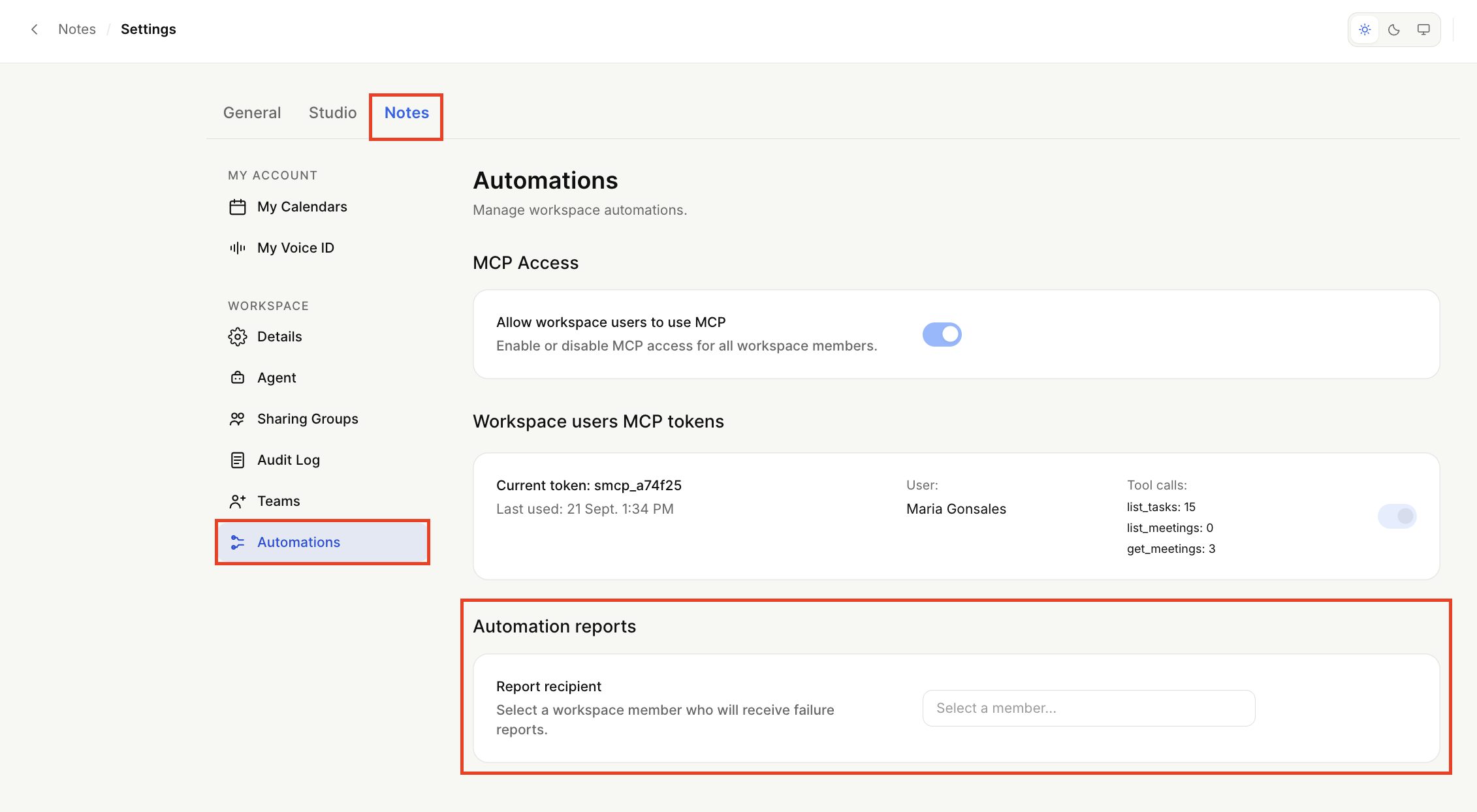
Task: Click list_tasks: 15 tool call entry
Action: pyautogui.click(x=1161, y=507)
